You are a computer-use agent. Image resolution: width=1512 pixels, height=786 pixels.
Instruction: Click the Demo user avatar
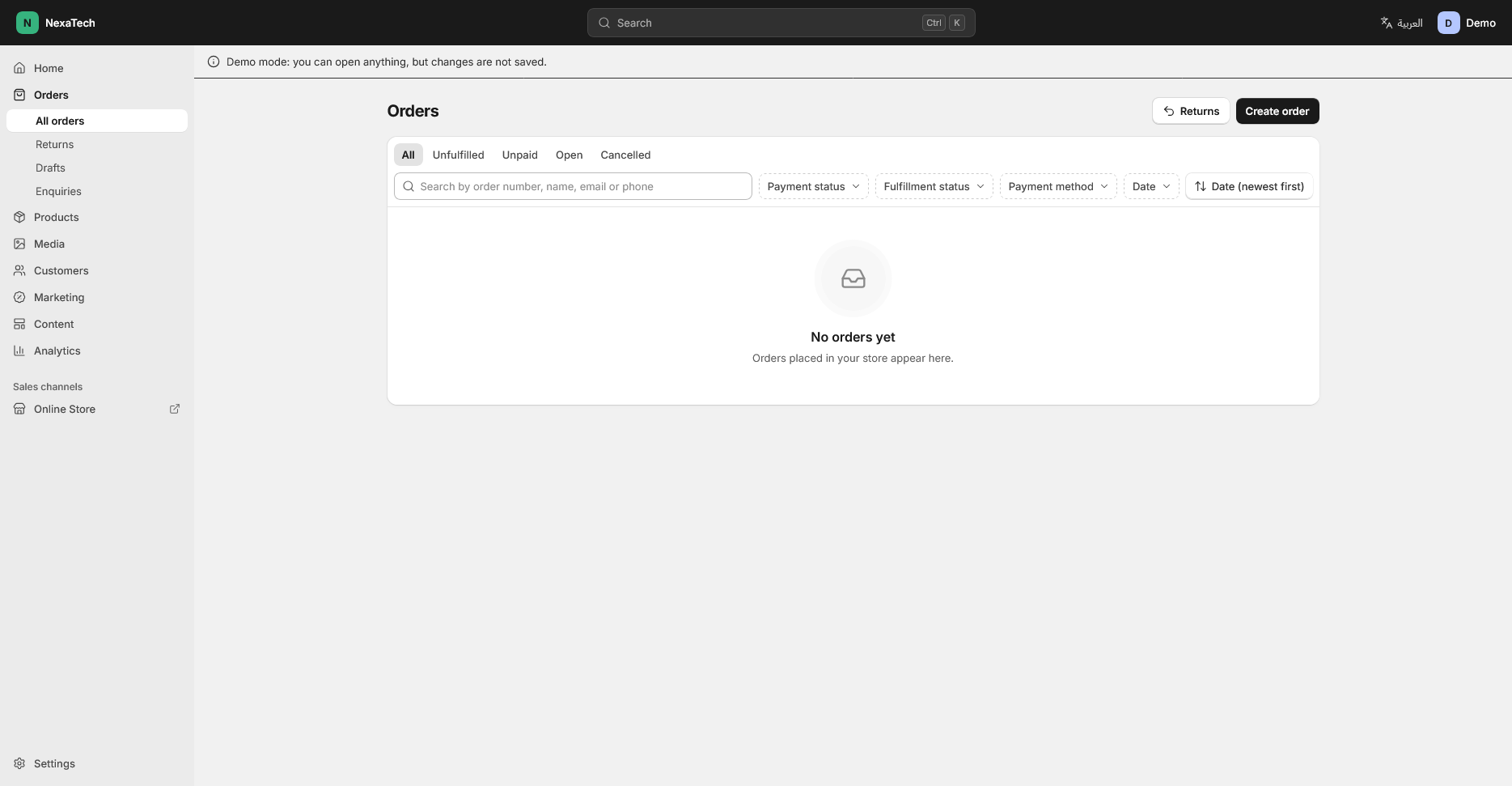coord(1448,23)
